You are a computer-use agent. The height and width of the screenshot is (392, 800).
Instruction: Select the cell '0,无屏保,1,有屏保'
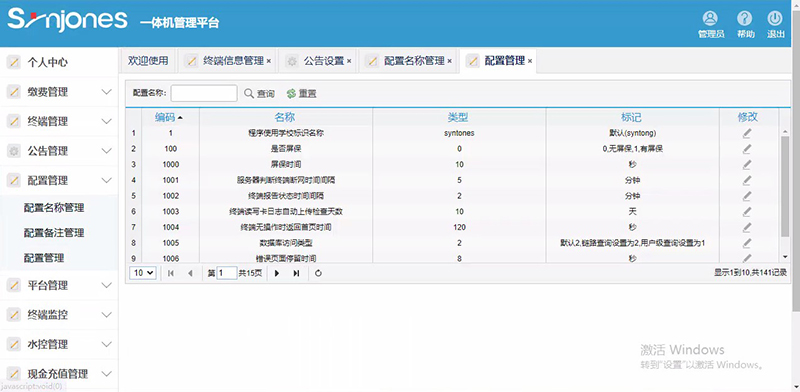pos(633,149)
